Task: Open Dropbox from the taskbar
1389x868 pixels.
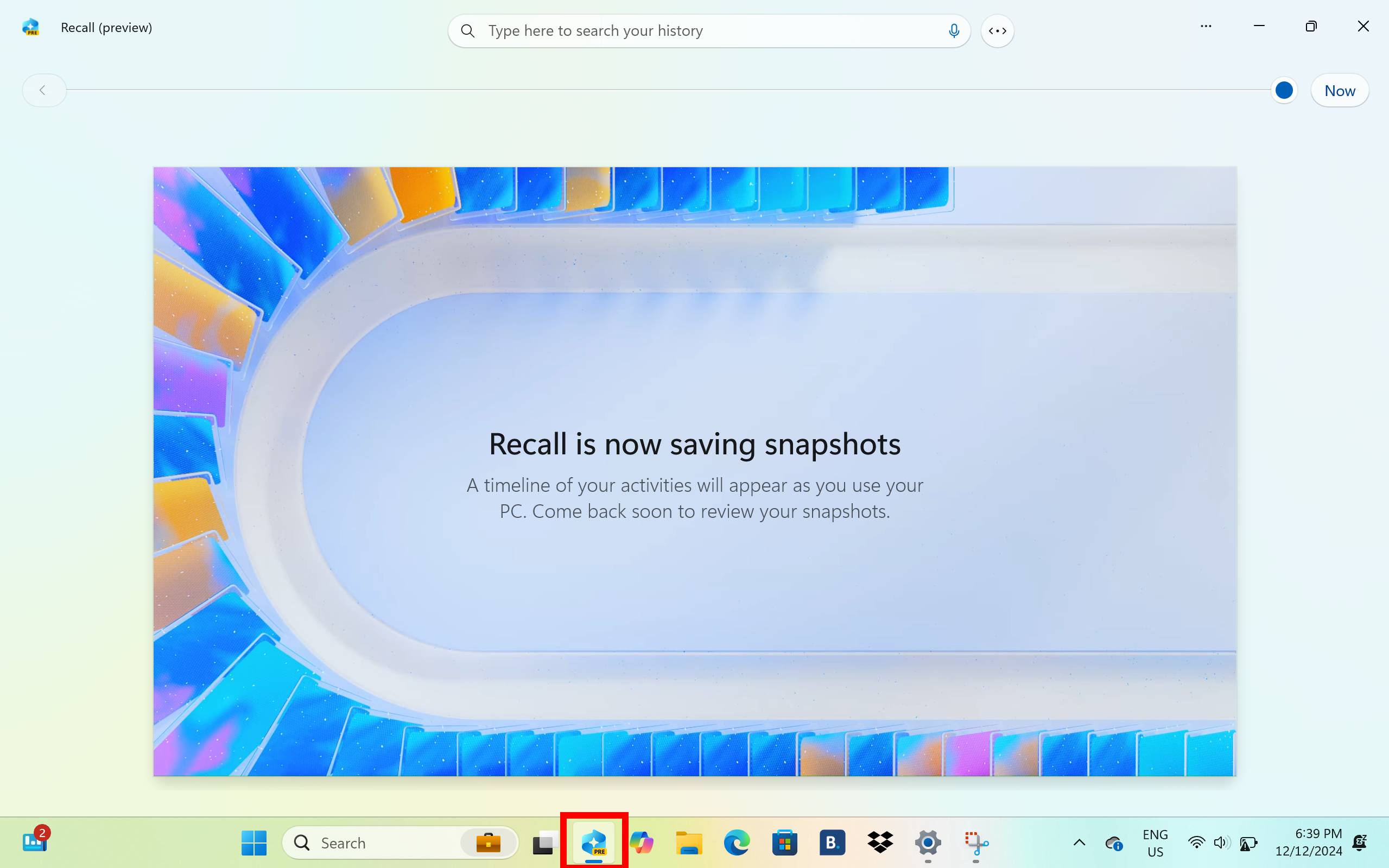Action: (880, 842)
